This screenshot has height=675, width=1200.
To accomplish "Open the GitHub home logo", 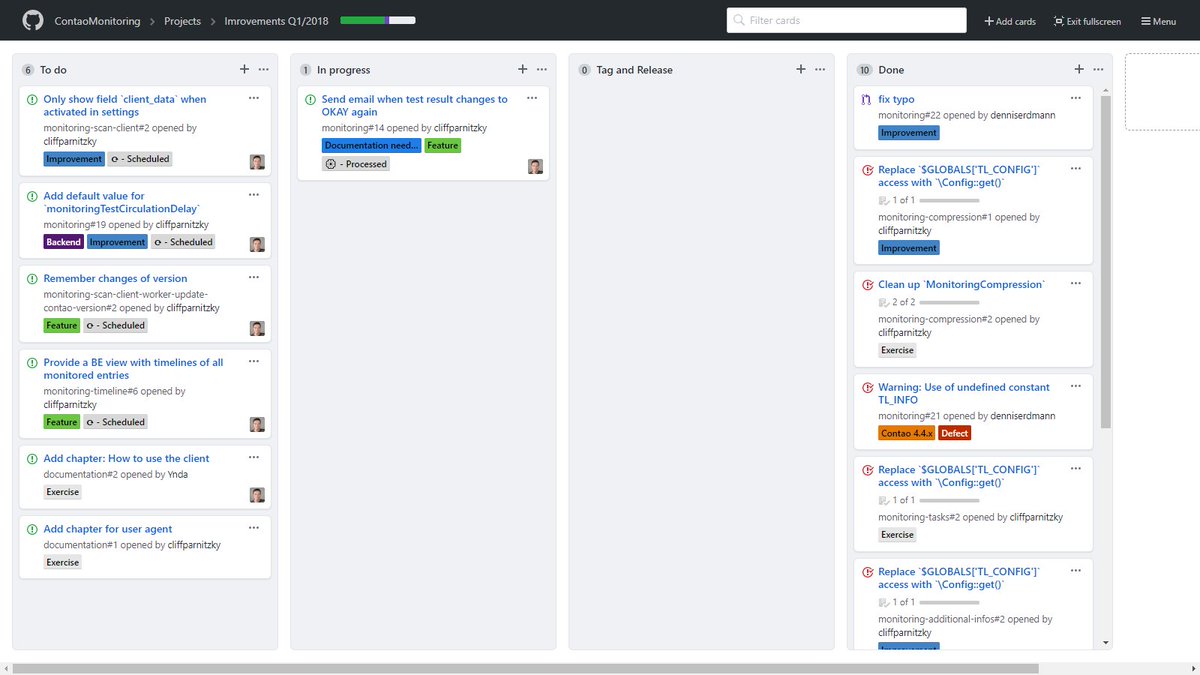I will click(x=32, y=20).
